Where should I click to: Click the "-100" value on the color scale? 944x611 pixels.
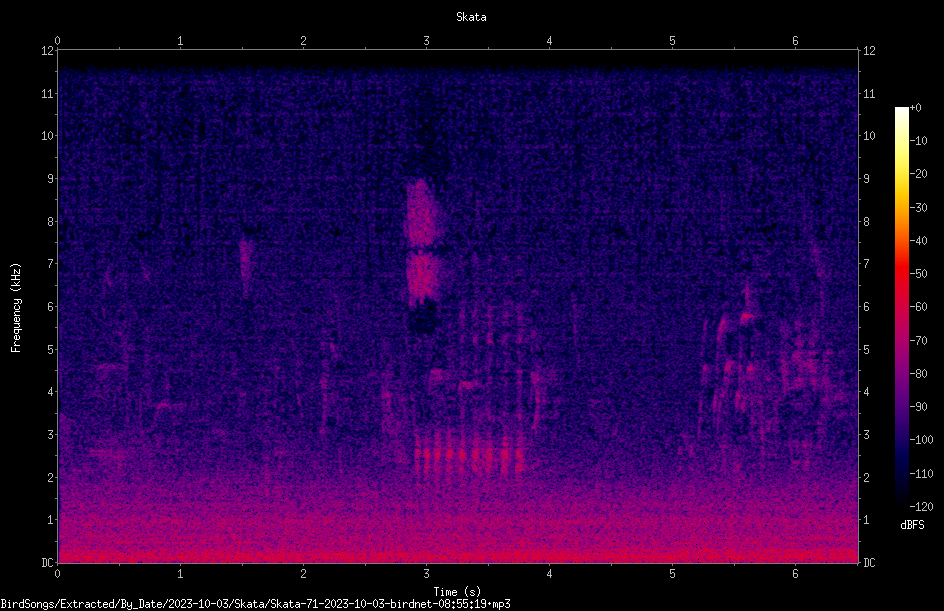click(x=921, y=440)
